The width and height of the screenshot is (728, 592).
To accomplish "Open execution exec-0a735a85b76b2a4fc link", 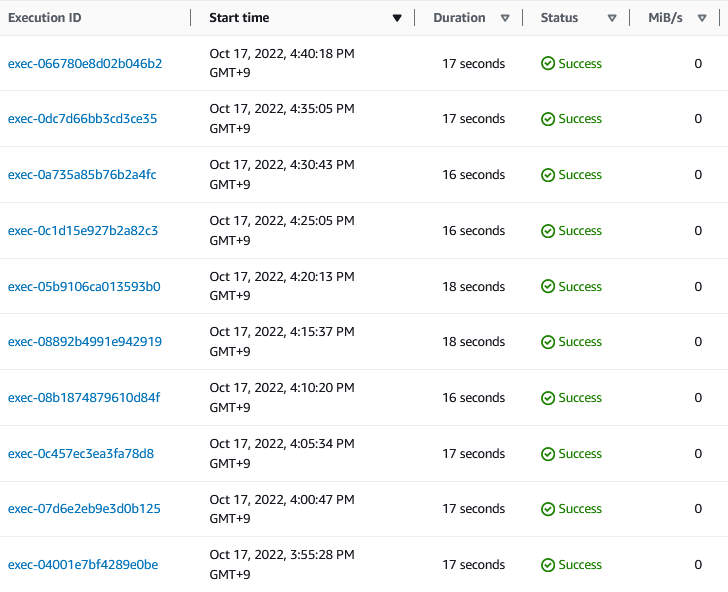I will pyautogui.click(x=82, y=175).
